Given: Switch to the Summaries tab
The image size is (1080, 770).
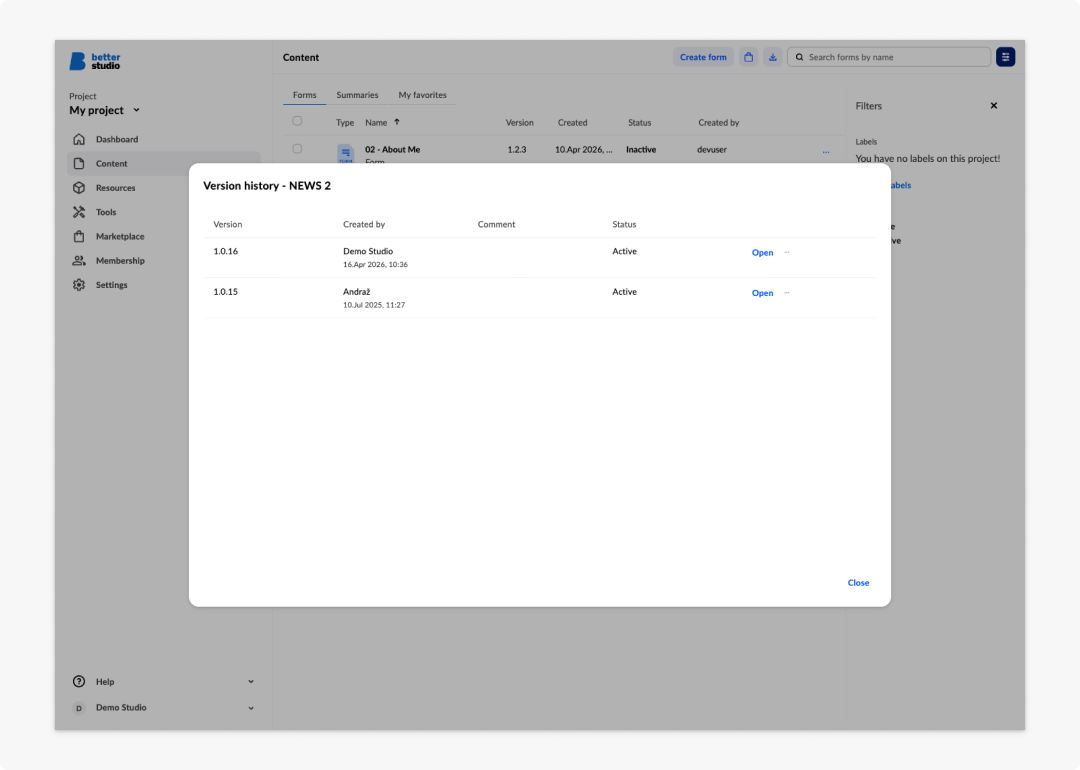Looking at the screenshot, I should click(357, 95).
